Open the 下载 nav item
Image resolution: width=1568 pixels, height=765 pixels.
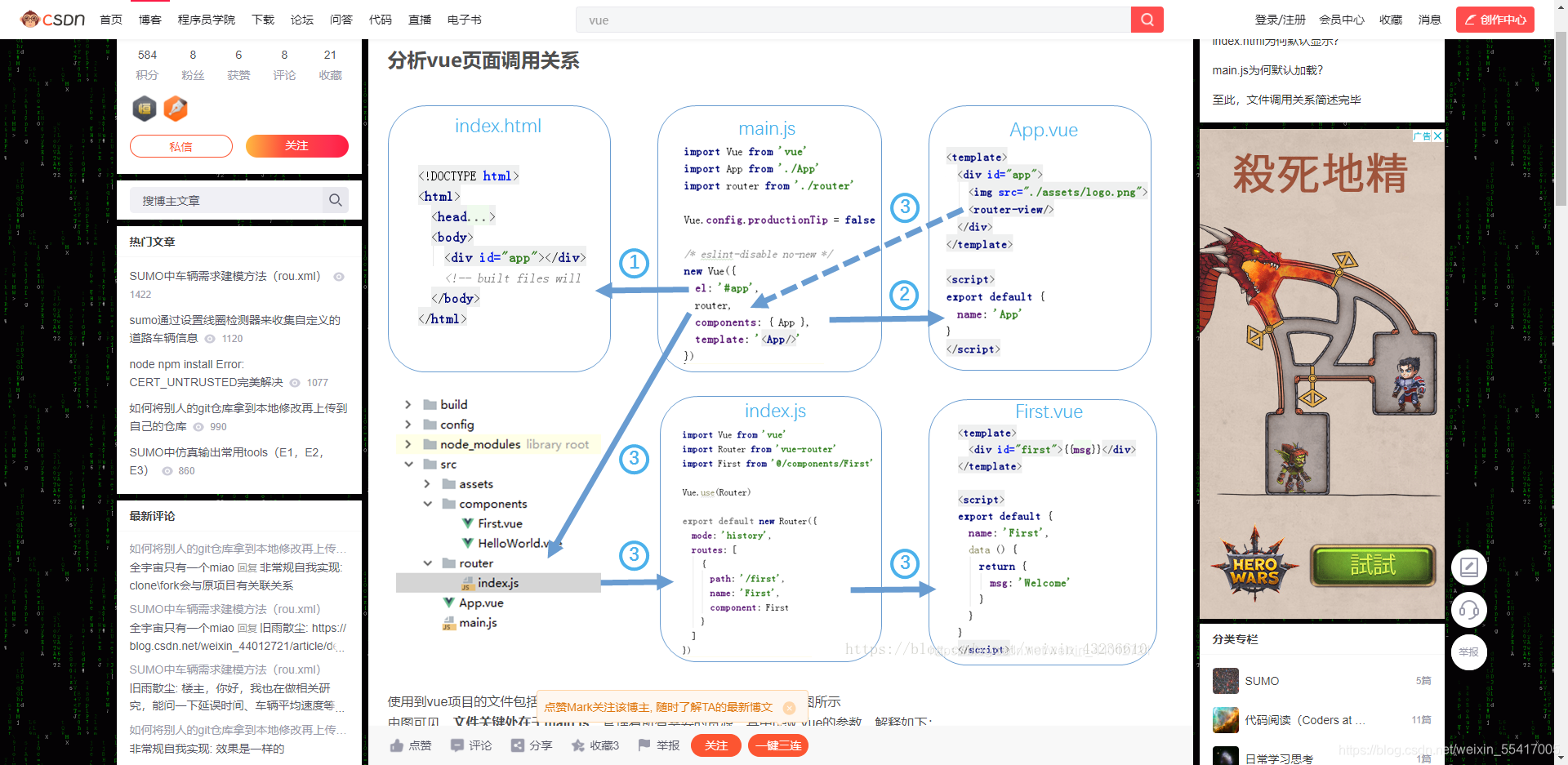click(x=263, y=20)
